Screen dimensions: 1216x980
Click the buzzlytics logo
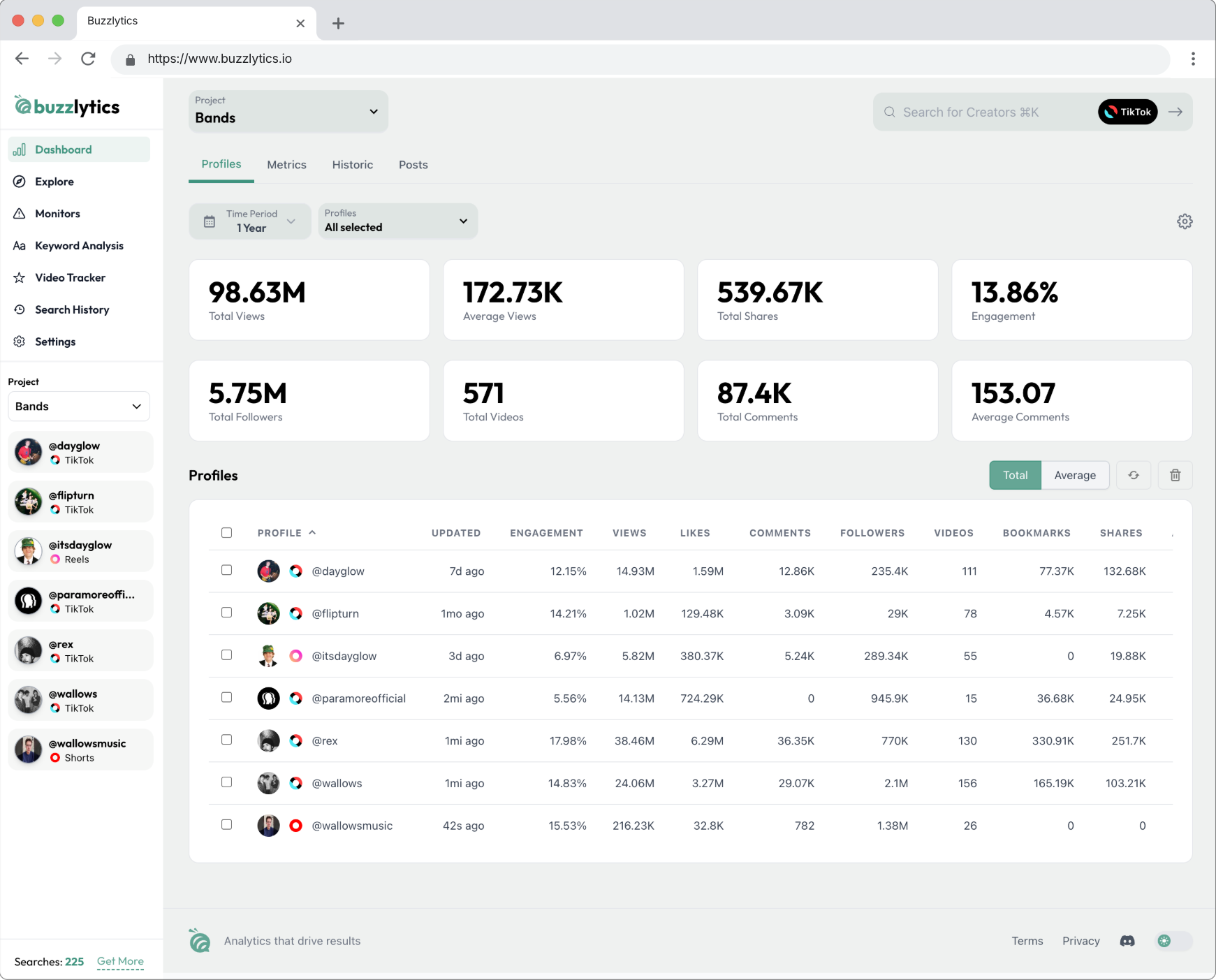67,106
